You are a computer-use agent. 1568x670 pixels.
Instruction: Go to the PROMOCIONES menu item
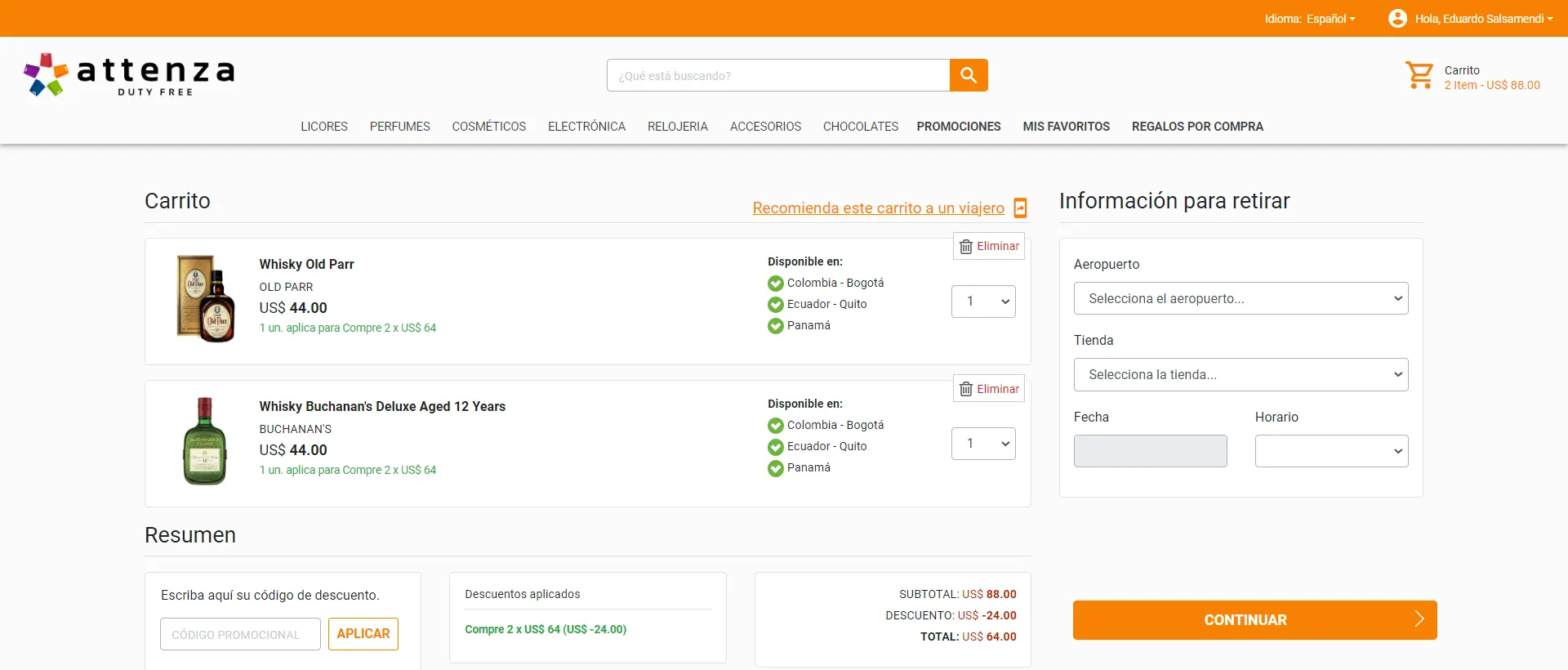tap(958, 127)
